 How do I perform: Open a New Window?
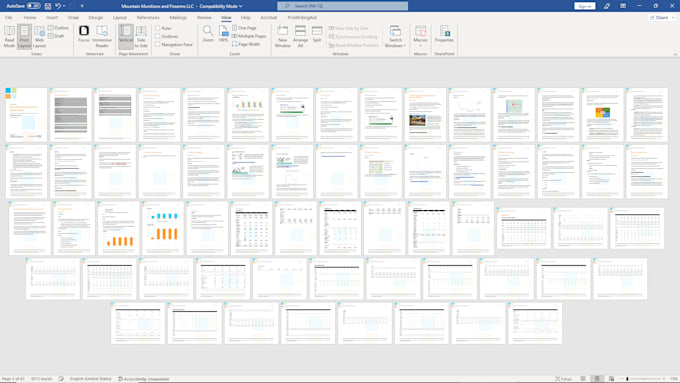(282, 36)
